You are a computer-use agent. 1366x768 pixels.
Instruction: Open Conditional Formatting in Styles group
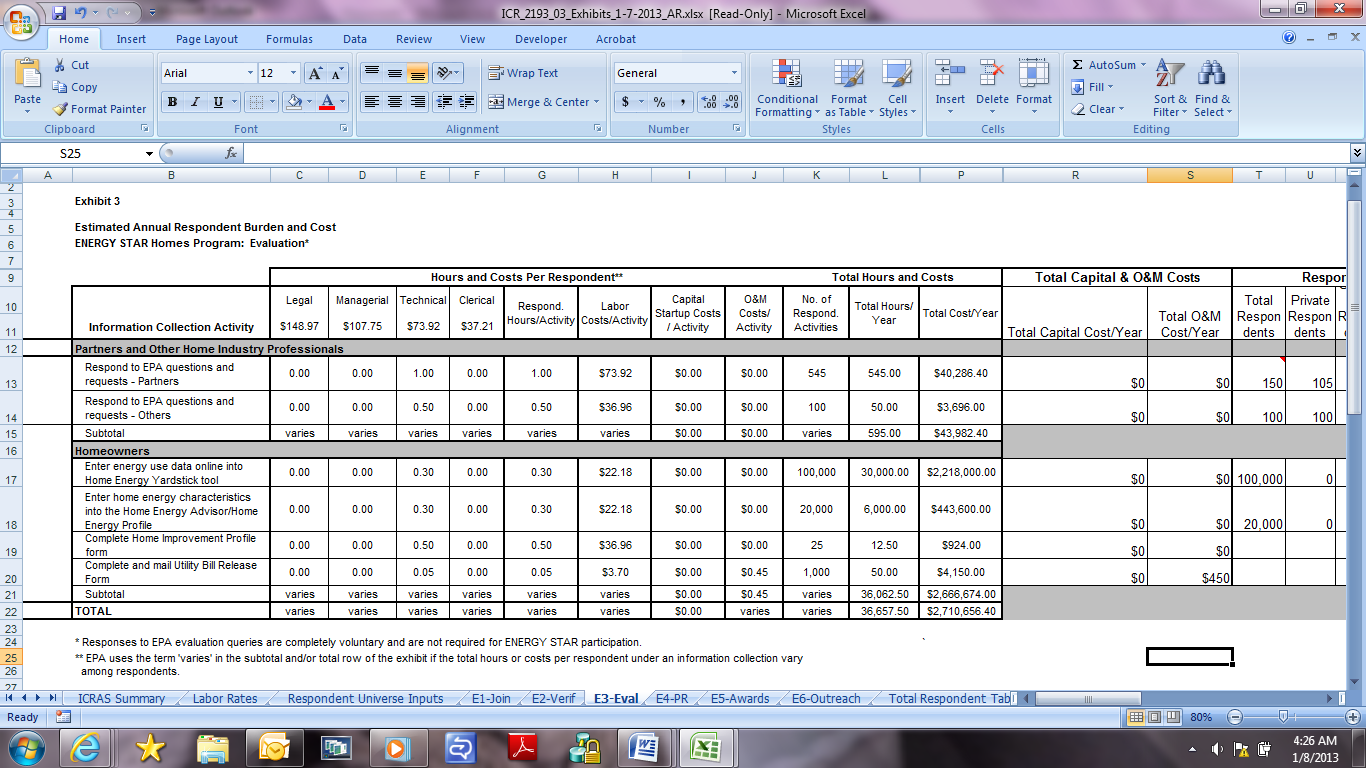(787, 90)
